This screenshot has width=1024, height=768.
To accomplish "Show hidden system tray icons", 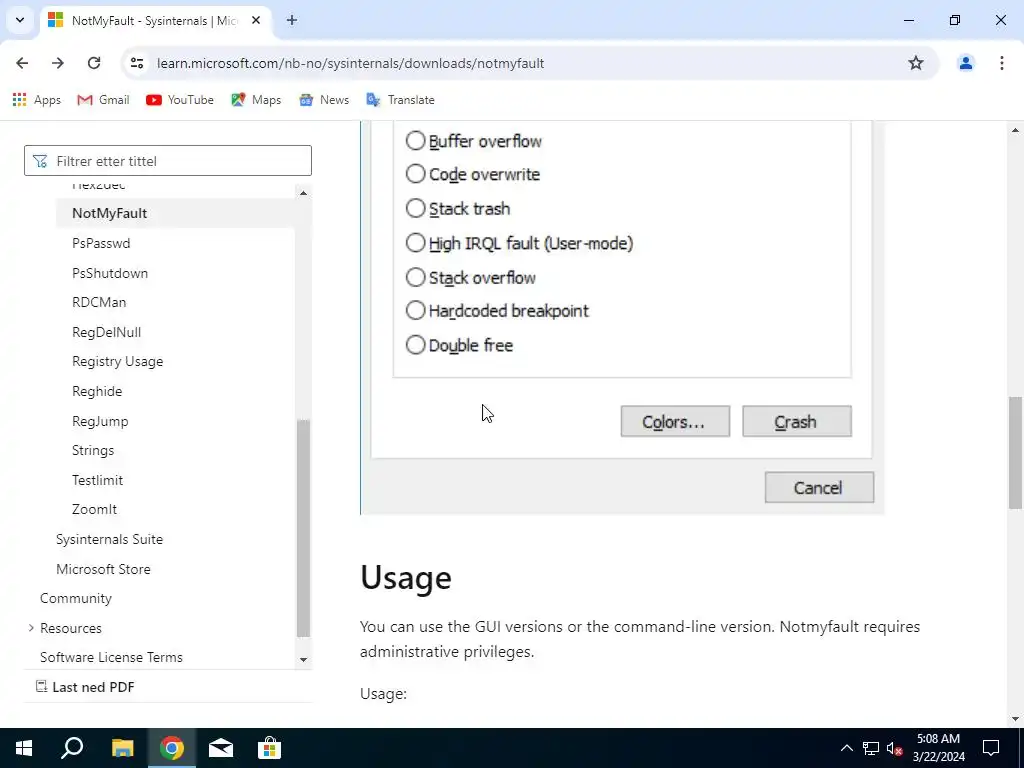I will 846,748.
